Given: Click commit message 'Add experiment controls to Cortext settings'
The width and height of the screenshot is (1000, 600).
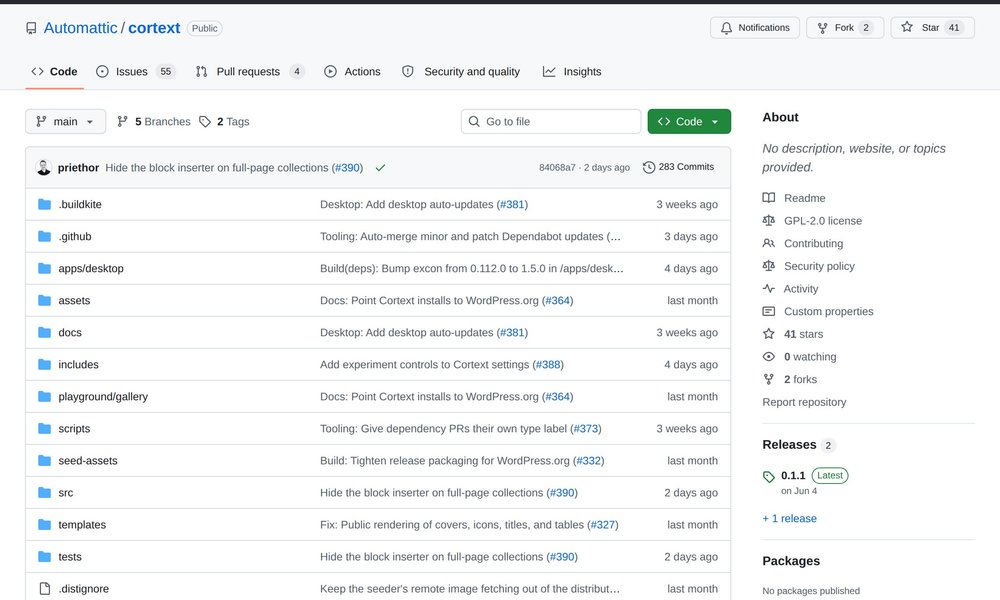Looking at the screenshot, I should click(425, 365).
